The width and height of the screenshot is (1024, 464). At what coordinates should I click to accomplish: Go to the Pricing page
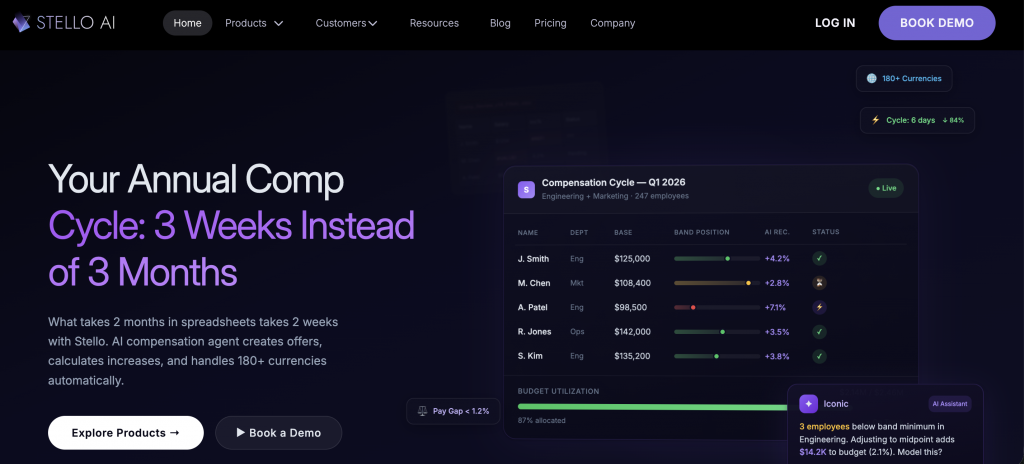pos(550,23)
